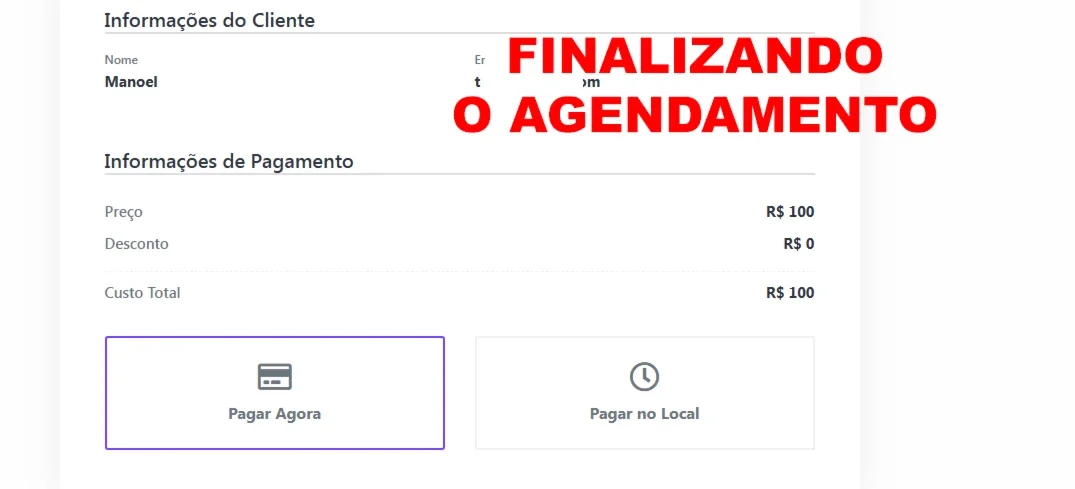Click the Informações do Cliente heading

tap(209, 21)
